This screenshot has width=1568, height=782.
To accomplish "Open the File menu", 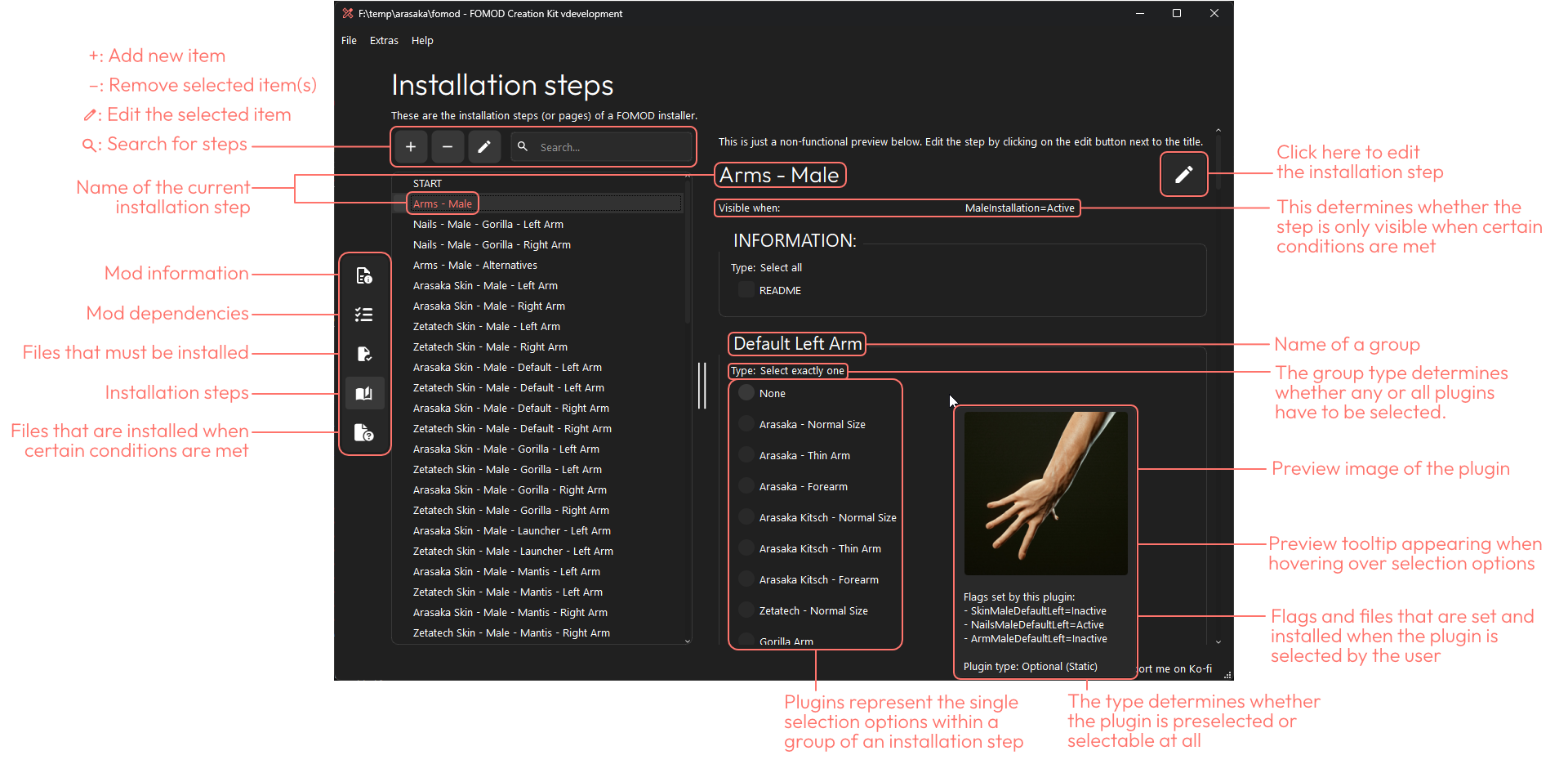I will [x=349, y=40].
